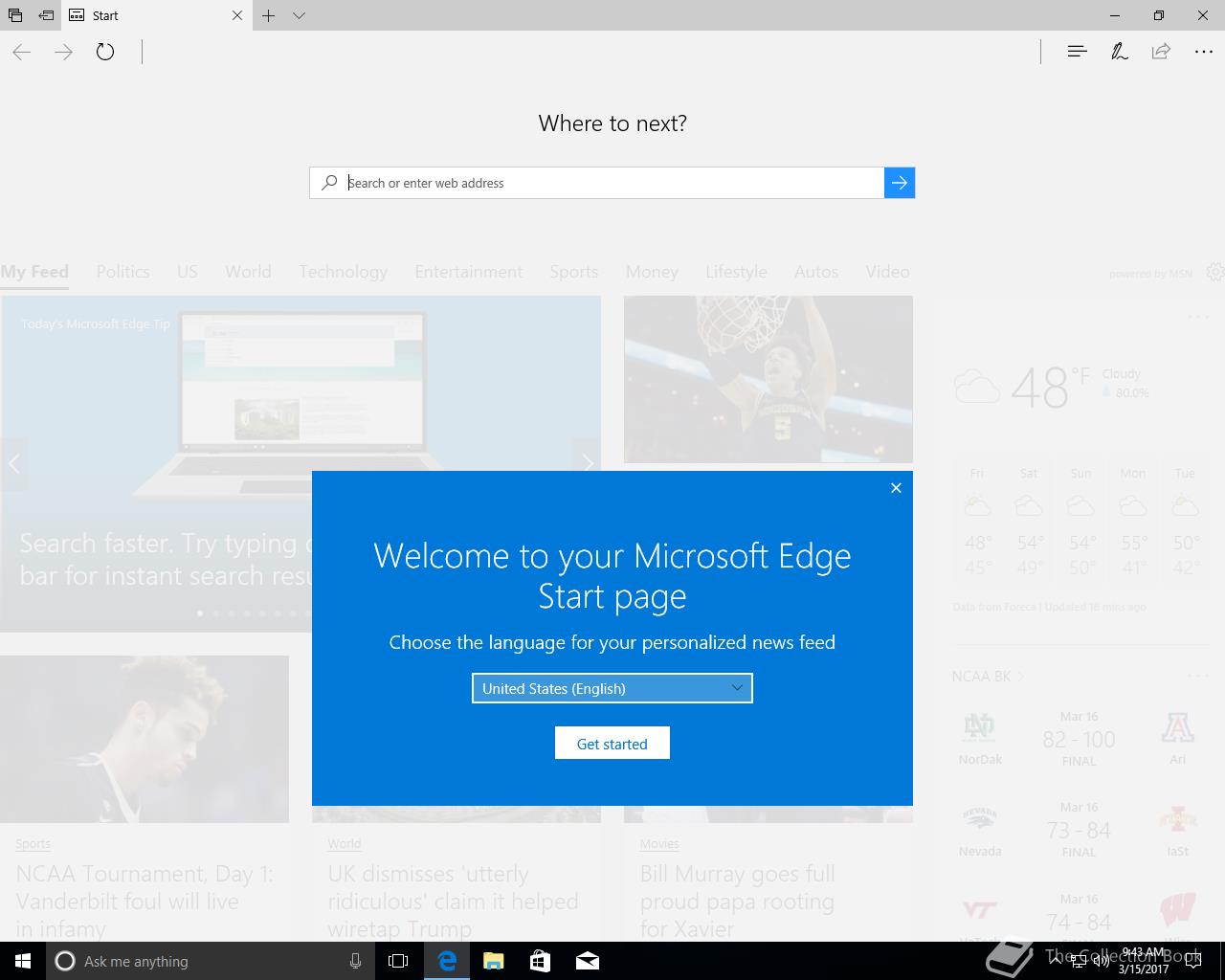Click the search or web address field

596,183
